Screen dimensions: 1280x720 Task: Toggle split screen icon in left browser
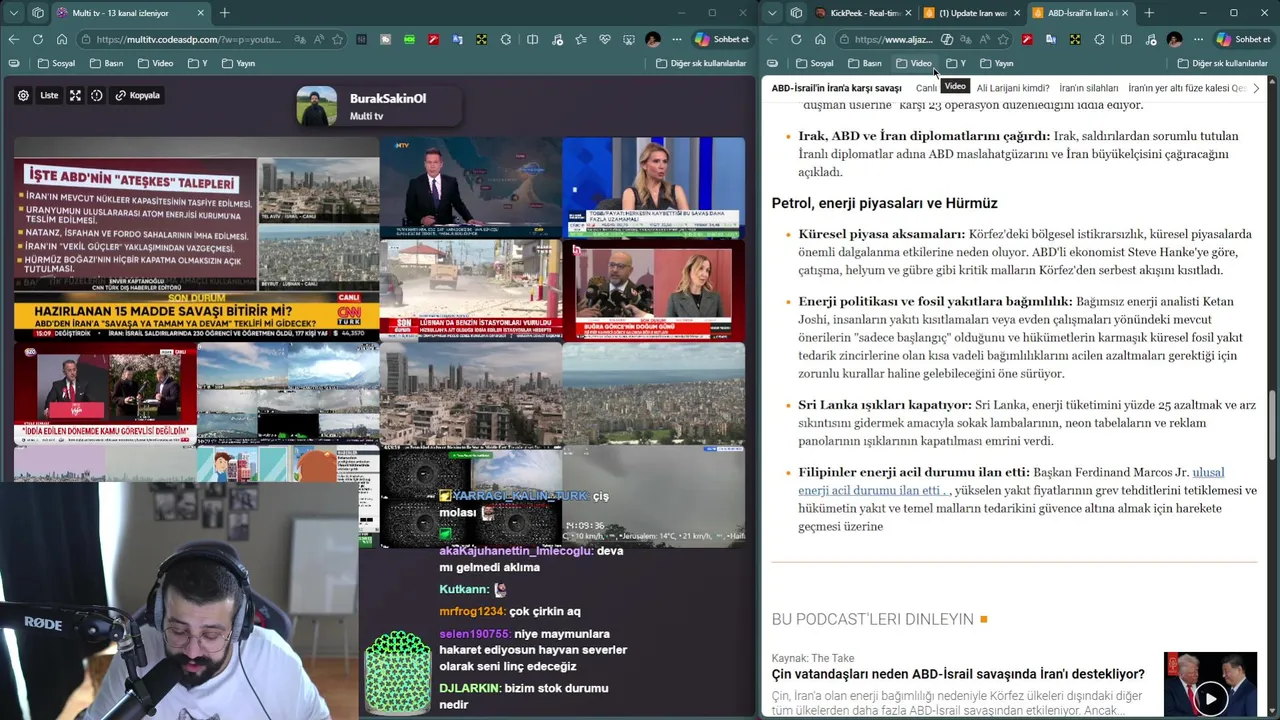532,39
